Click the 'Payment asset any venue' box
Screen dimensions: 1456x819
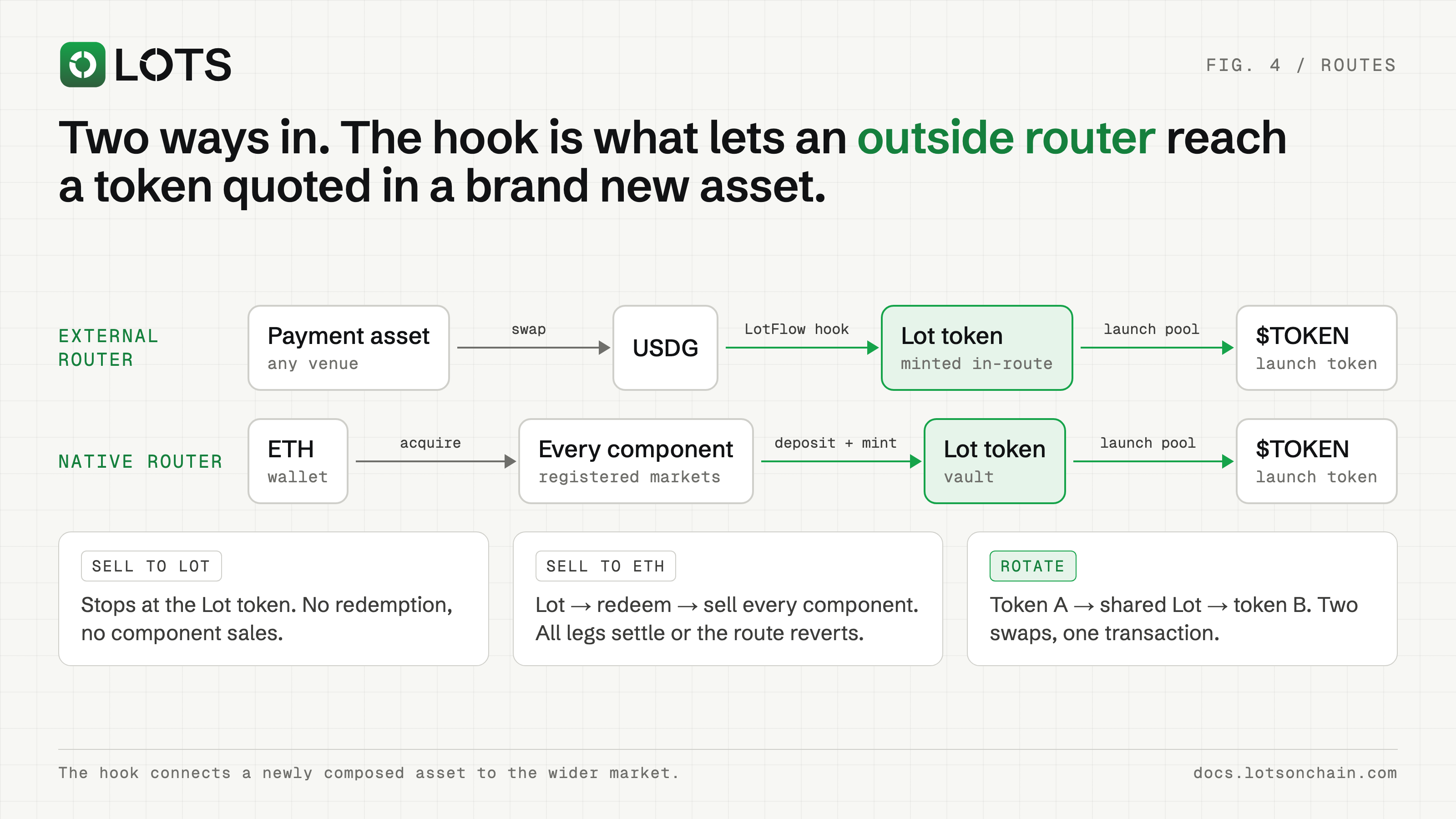[x=349, y=348]
